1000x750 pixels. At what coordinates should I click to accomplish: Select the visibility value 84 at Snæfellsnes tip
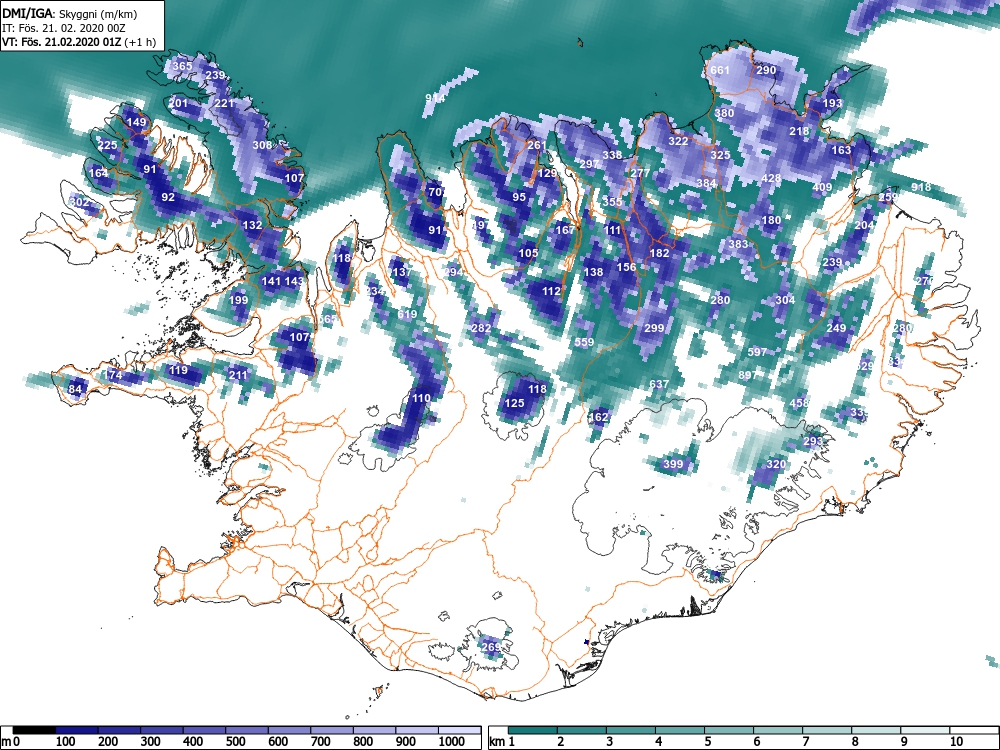(x=75, y=390)
